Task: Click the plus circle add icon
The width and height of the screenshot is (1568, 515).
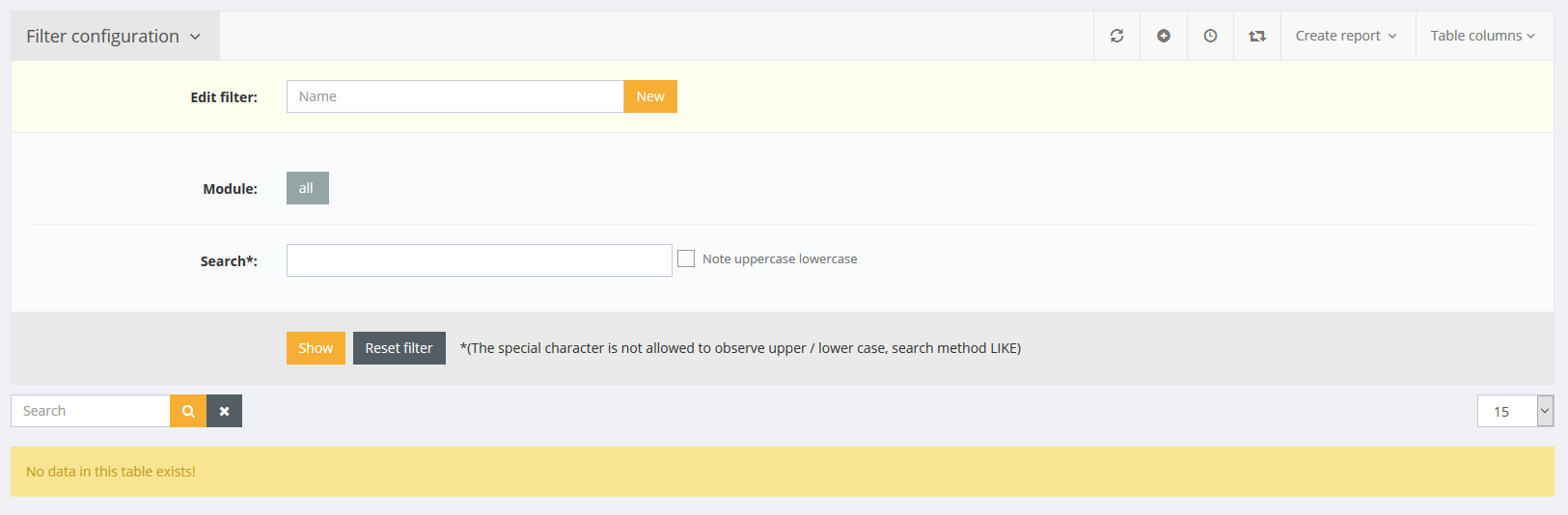Action: click(x=1164, y=36)
